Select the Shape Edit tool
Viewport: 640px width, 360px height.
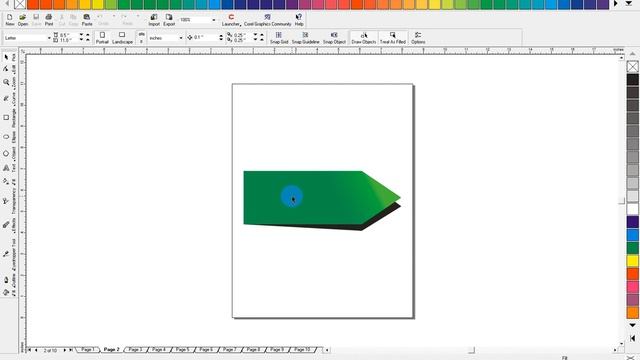click(x=6, y=69)
